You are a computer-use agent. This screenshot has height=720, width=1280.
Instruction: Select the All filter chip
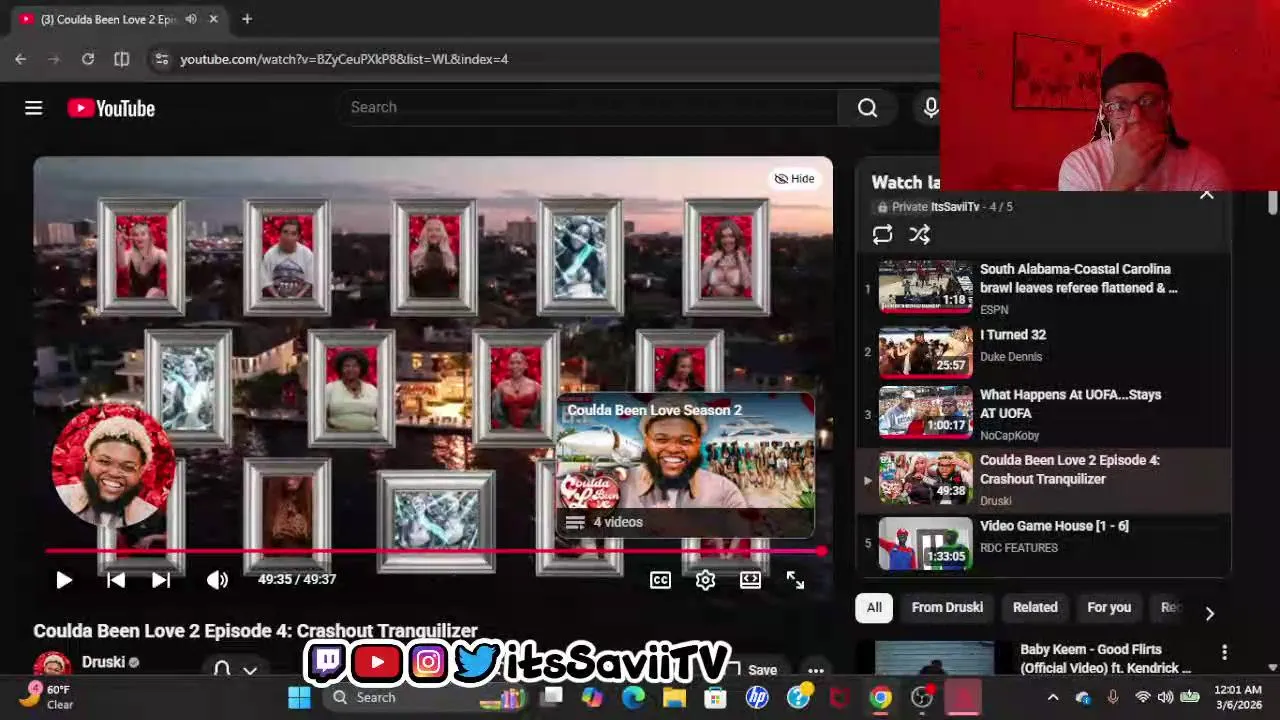(874, 607)
